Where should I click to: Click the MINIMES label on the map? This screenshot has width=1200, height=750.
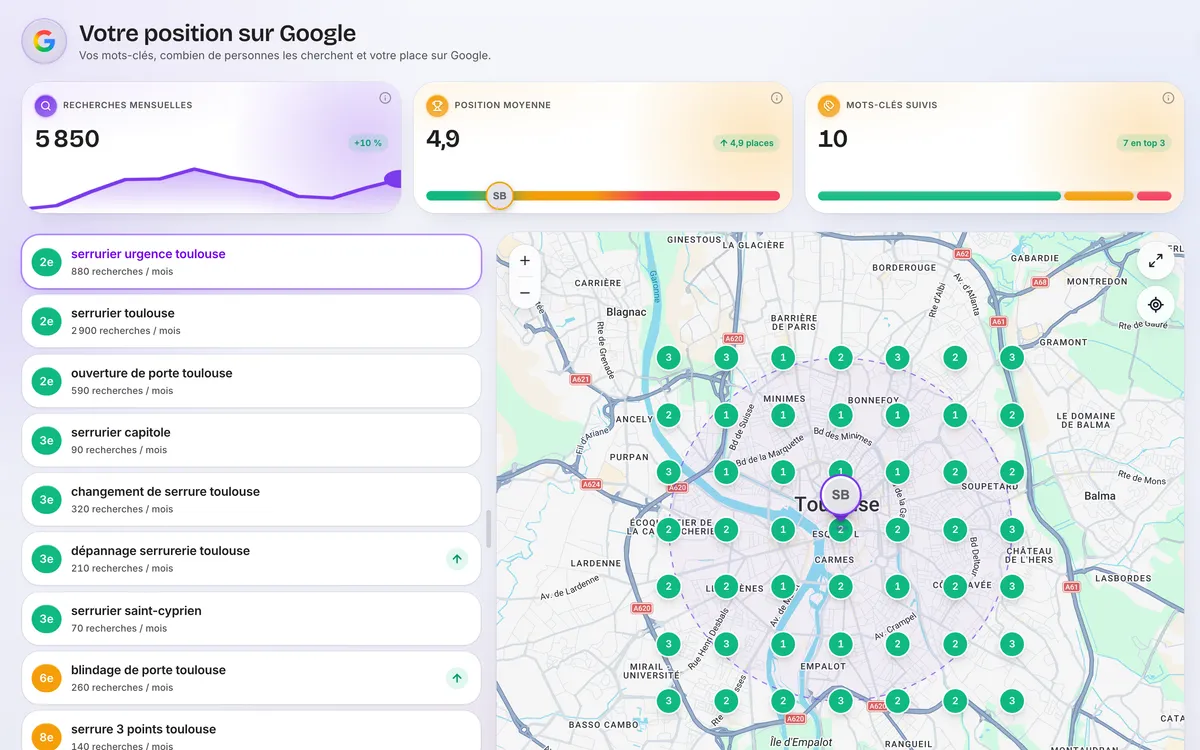[x=784, y=399]
